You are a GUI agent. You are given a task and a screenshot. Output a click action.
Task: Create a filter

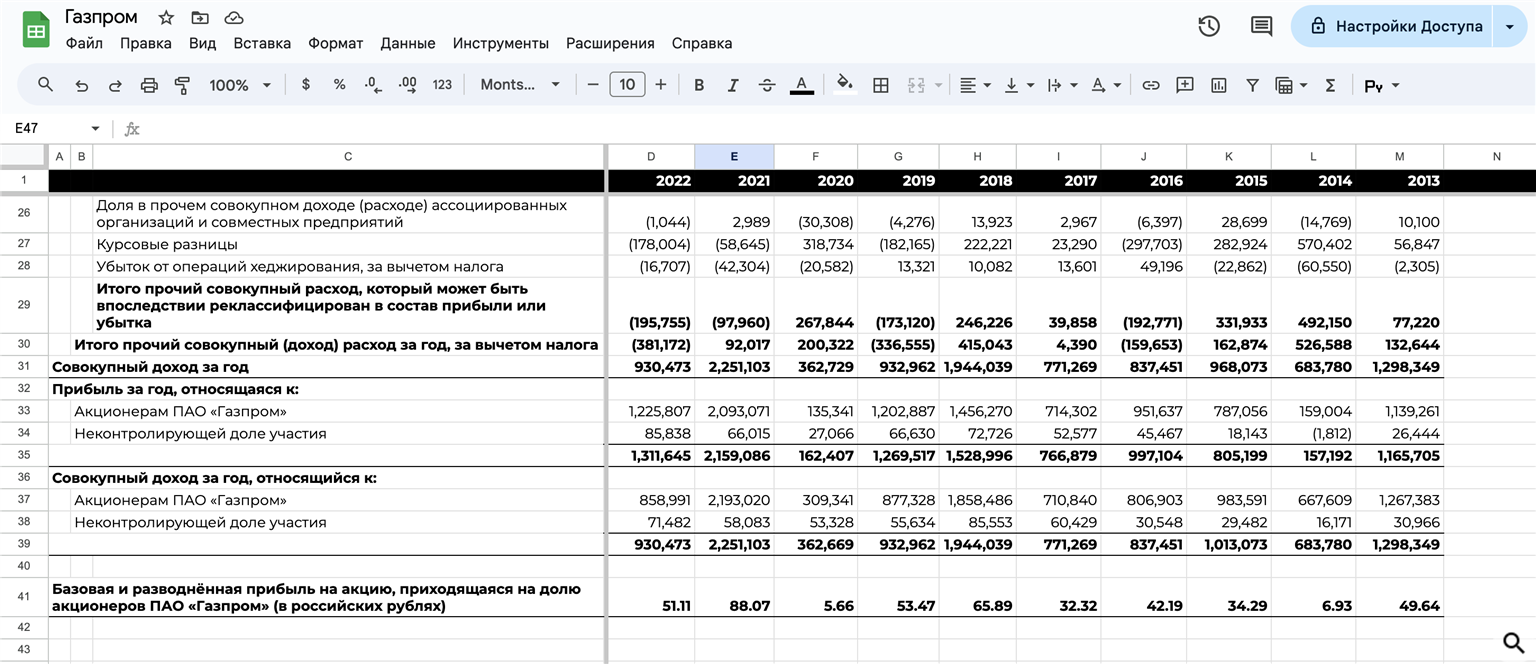tap(1252, 85)
